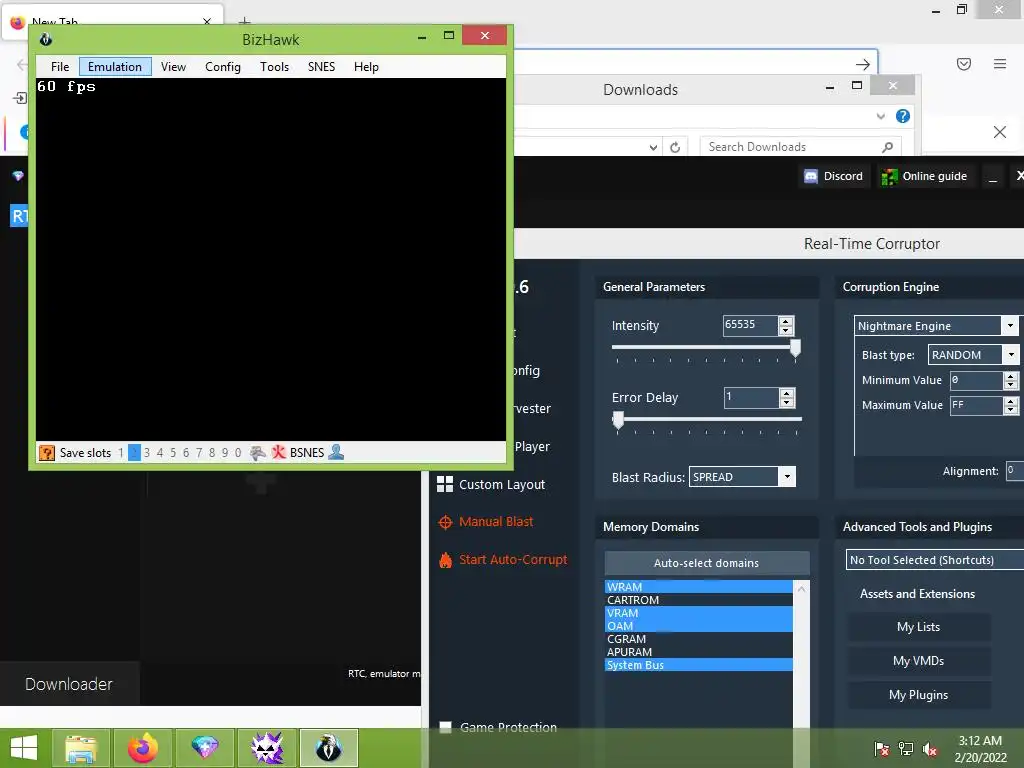Open the BizHawk Tools menu
The width and height of the screenshot is (1024, 768).
pyautogui.click(x=274, y=67)
